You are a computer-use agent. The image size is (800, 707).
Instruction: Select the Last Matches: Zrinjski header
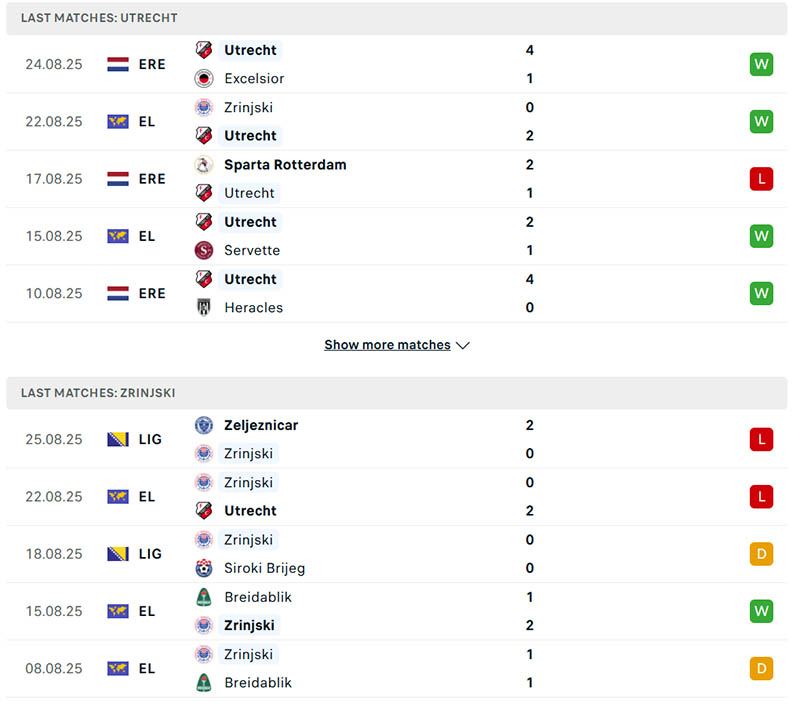click(98, 393)
